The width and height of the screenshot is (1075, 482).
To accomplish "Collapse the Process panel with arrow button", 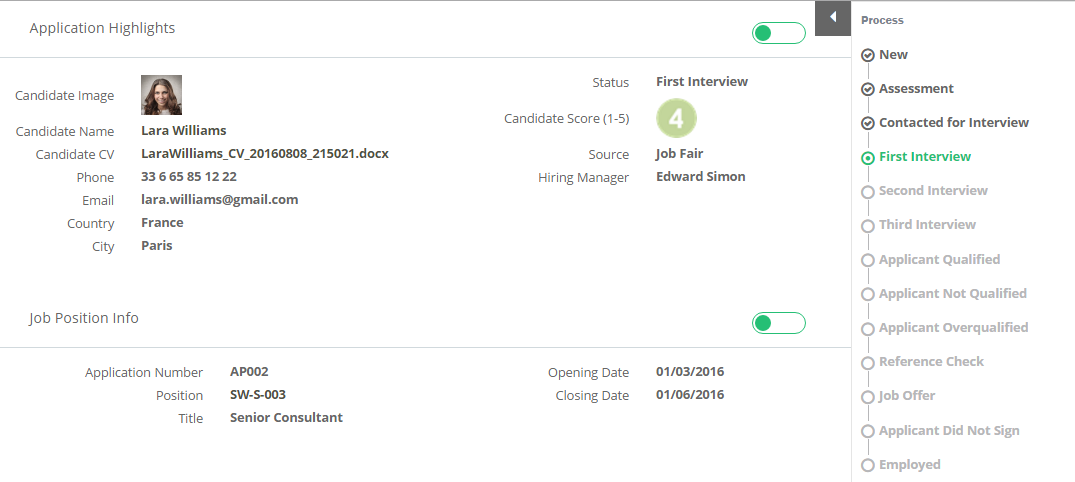I will [x=833, y=18].
